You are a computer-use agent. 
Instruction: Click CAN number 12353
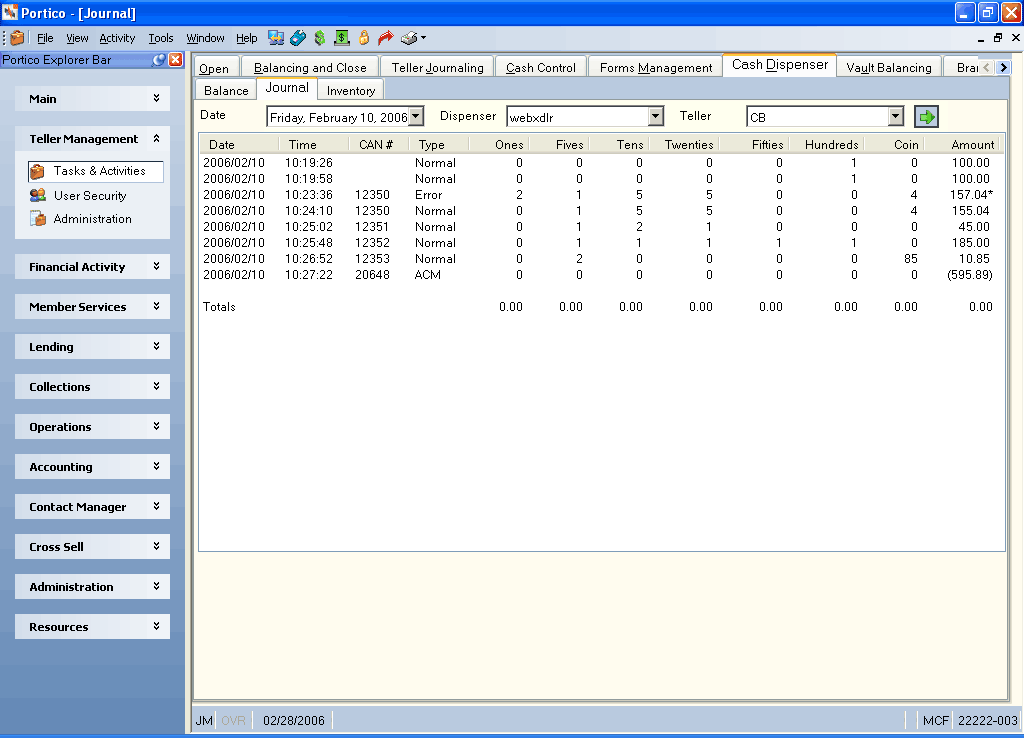(x=372, y=259)
